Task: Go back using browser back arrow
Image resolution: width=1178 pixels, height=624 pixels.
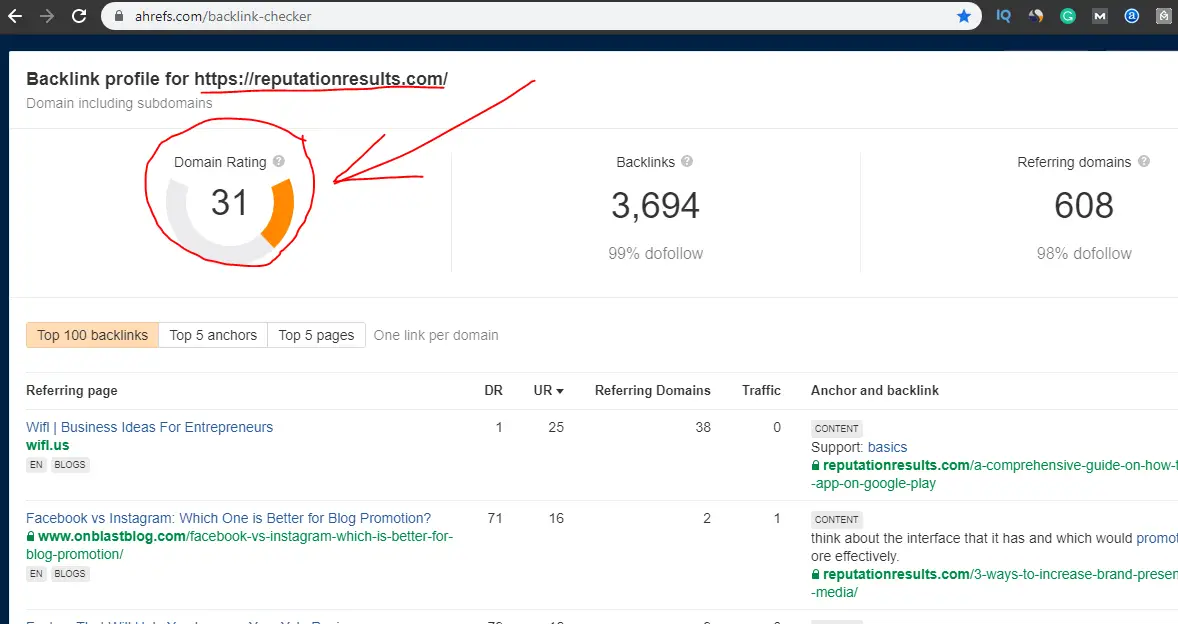Action: coord(15,16)
